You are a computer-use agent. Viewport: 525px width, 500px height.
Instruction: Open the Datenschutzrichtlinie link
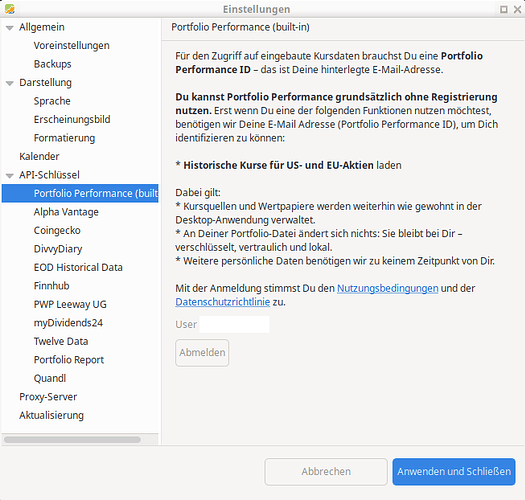click(x=223, y=302)
